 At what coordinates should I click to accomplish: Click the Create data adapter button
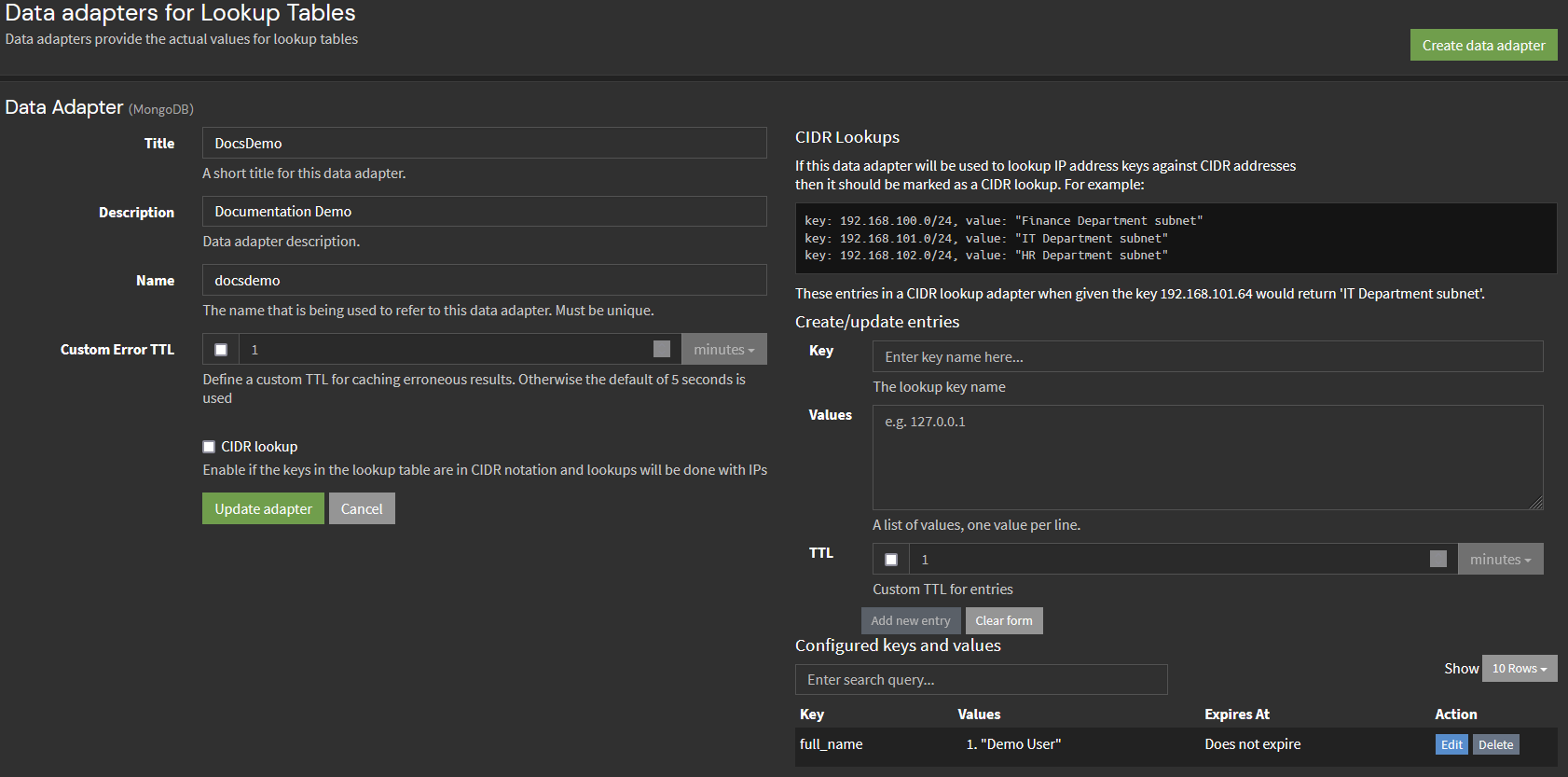[1483, 45]
